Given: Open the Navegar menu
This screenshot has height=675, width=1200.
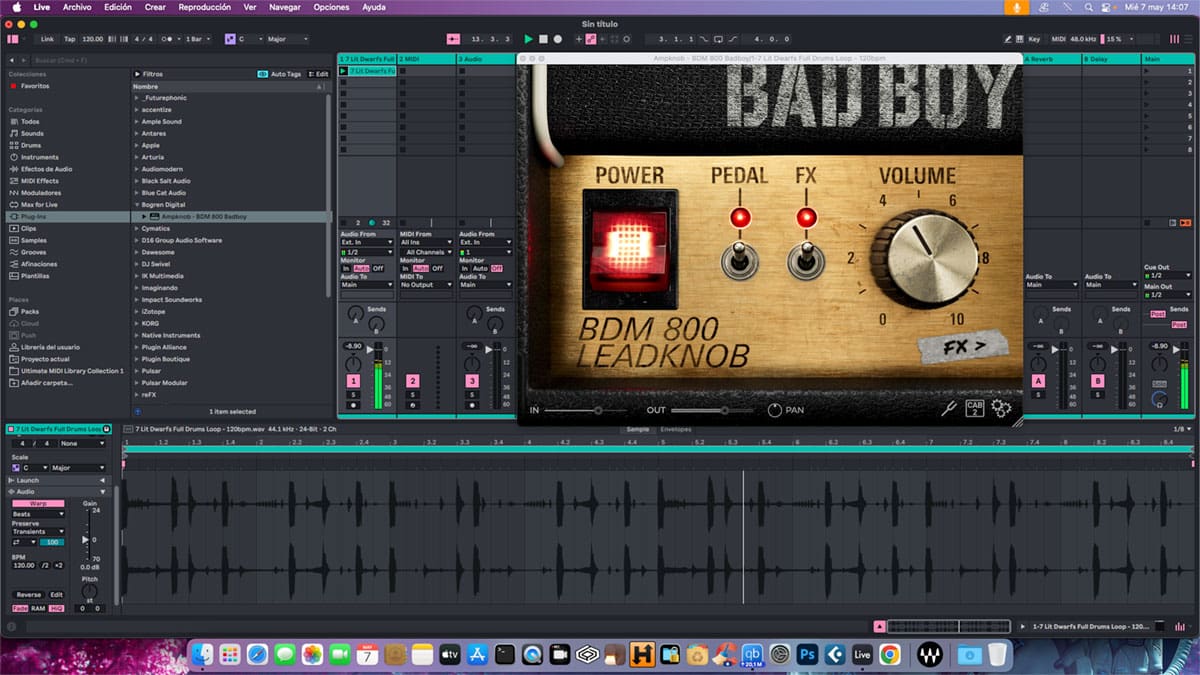Looking at the screenshot, I should [285, 7].
